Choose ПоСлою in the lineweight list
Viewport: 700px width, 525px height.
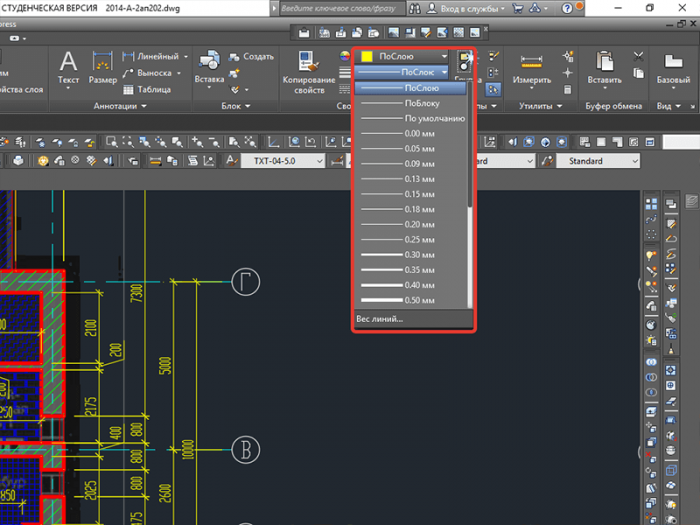411,88
